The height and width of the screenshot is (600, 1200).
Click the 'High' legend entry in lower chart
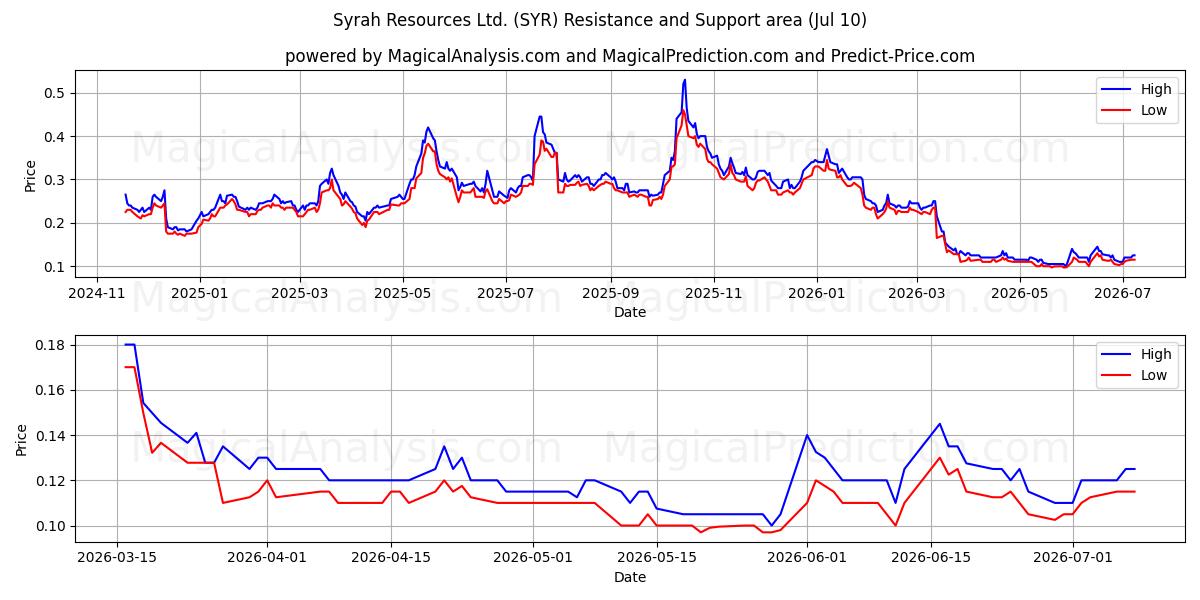coord(1156,354)
